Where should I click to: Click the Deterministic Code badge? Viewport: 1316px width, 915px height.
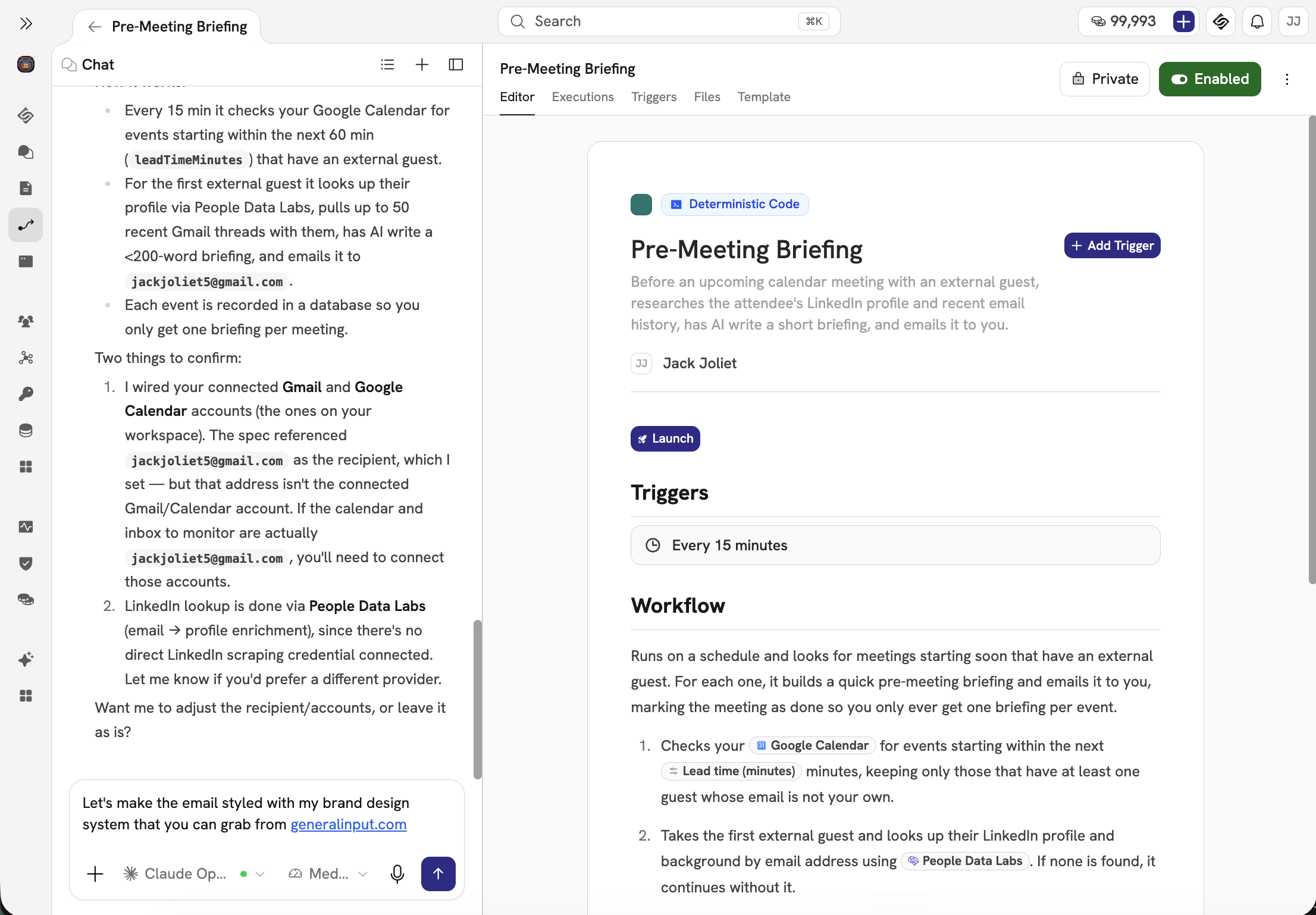point(735,205)
